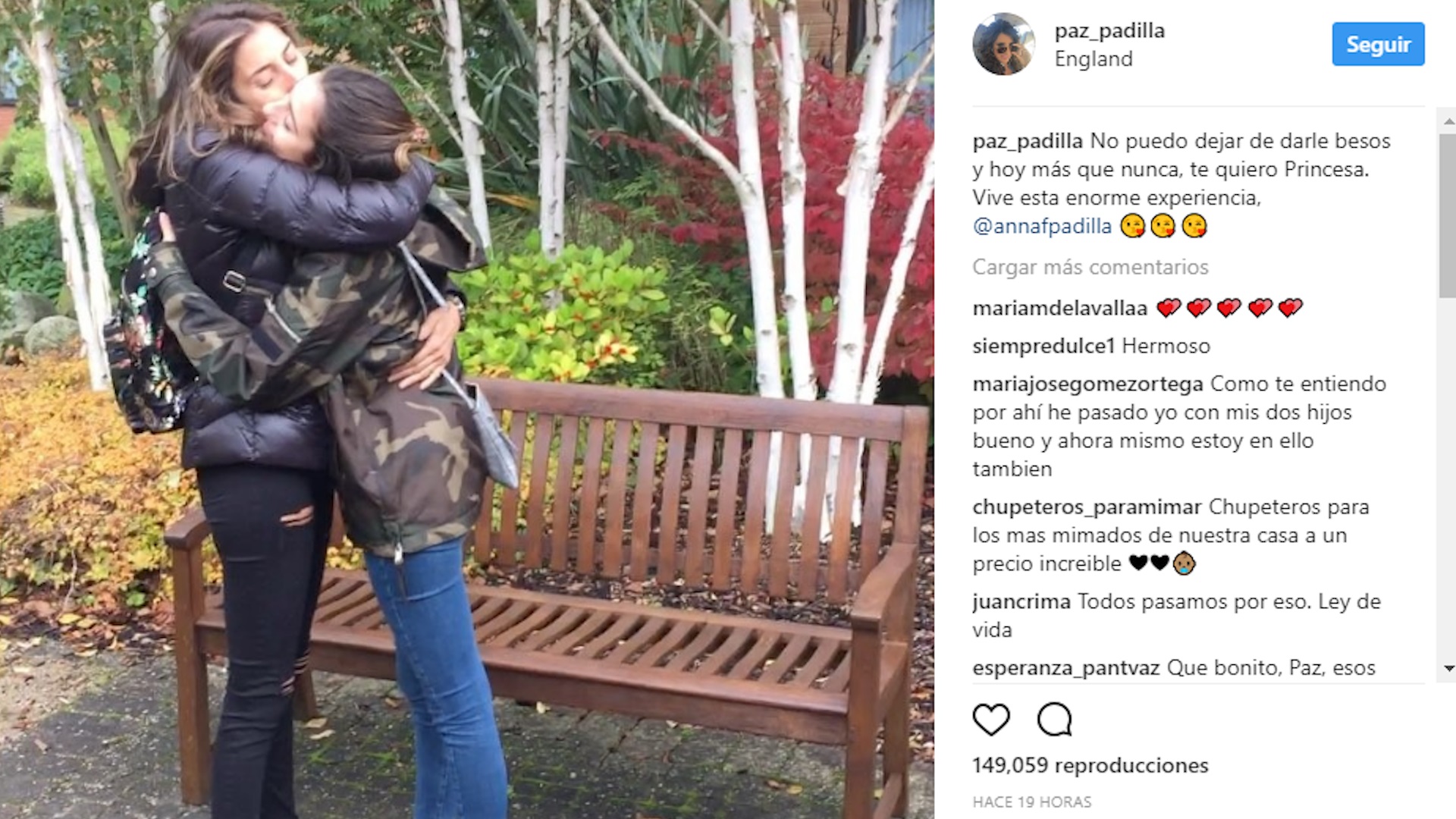Click the comments scrollbar up arrow
The image size is (1456, 819).
pos(1448,121)
